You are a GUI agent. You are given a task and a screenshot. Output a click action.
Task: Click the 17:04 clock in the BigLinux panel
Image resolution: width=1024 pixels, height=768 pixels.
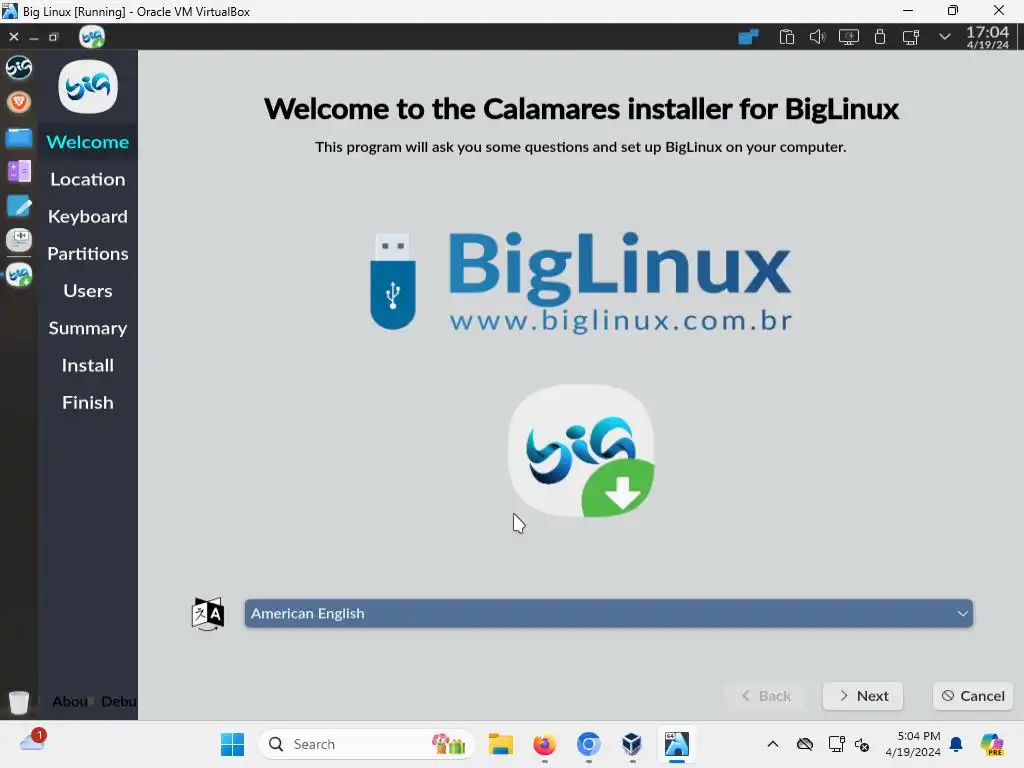pyautogui.click(x=987, y=37)
